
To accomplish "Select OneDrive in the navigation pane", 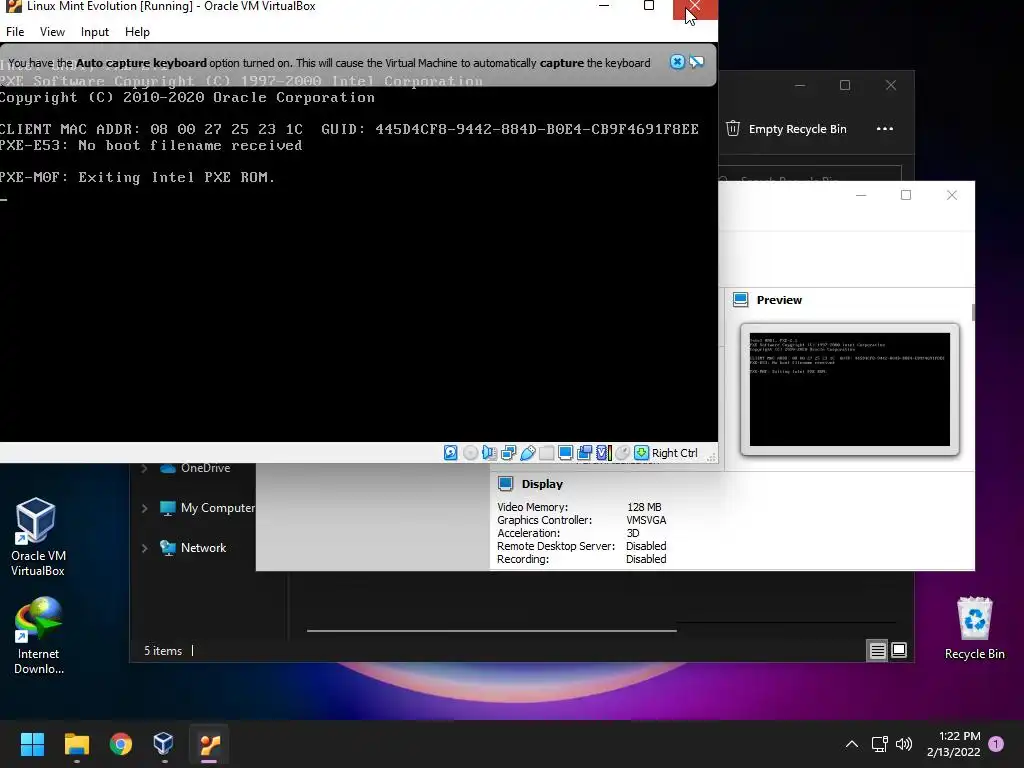I will click(195, 468).
